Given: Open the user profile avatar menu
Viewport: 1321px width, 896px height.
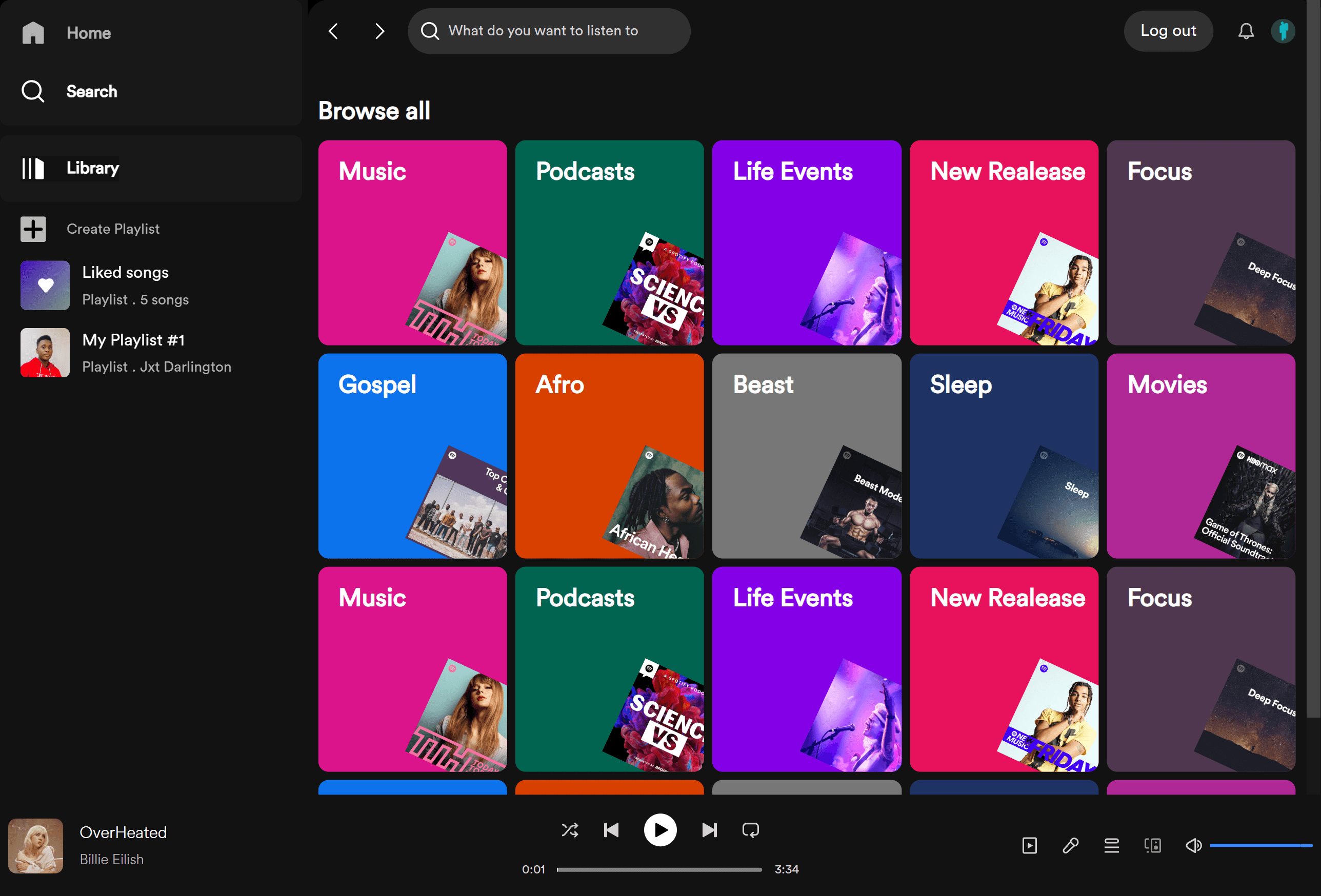Looking at the screenshot, I should pos(1283,31).
